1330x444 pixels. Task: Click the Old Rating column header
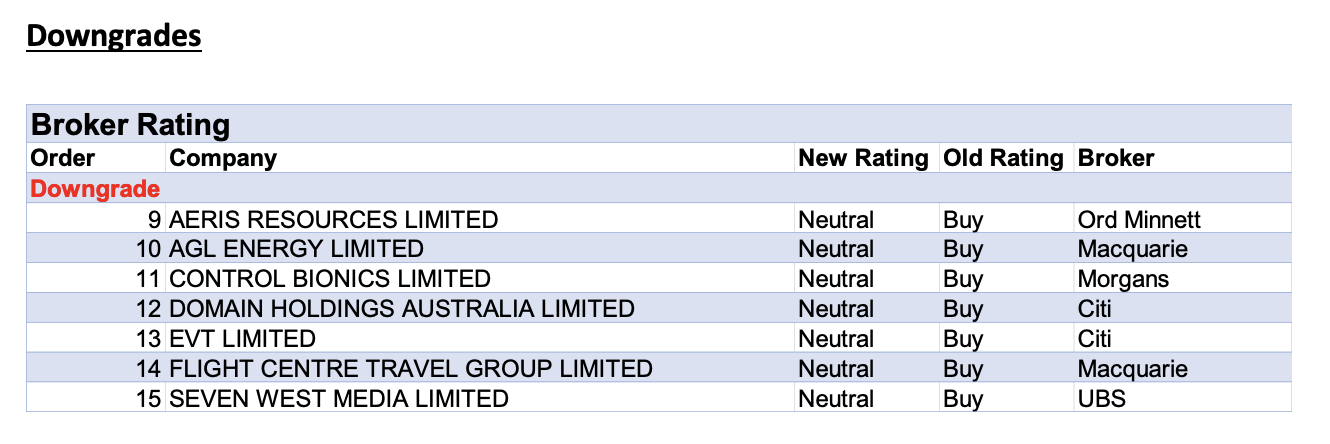pos(1003,158)
